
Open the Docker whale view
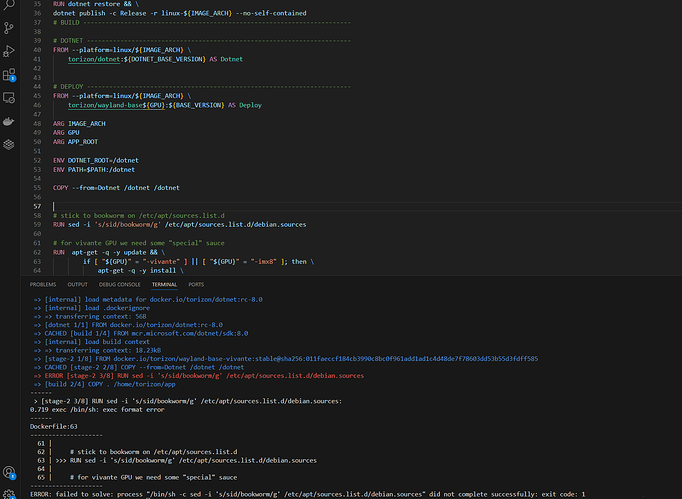coord(9,121)
